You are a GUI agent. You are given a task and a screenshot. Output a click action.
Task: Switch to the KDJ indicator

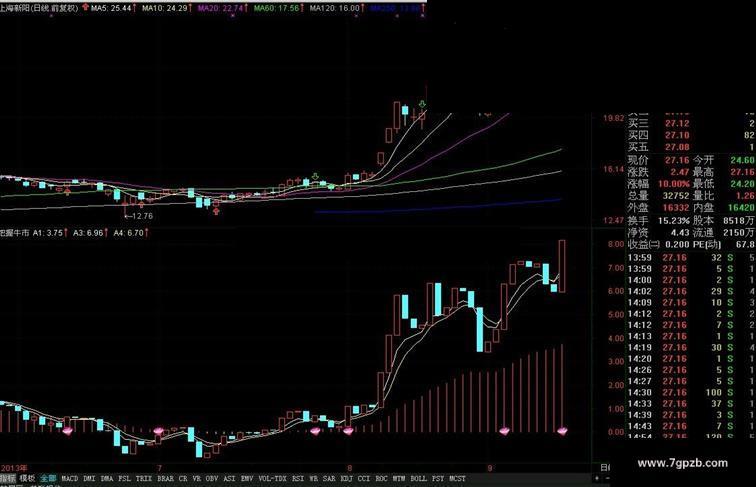347,478
